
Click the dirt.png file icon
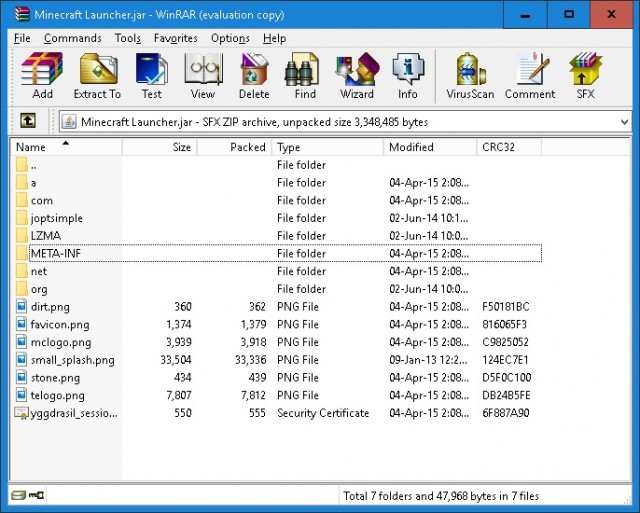click(21, 306)
